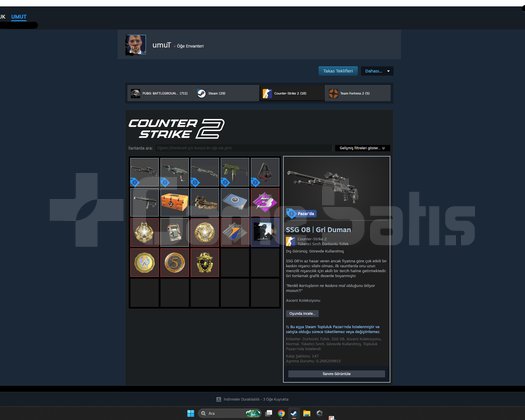525x420 pixels.
Task: Open the File Explorer taskbar icon
Action: [x=307, y=413]
